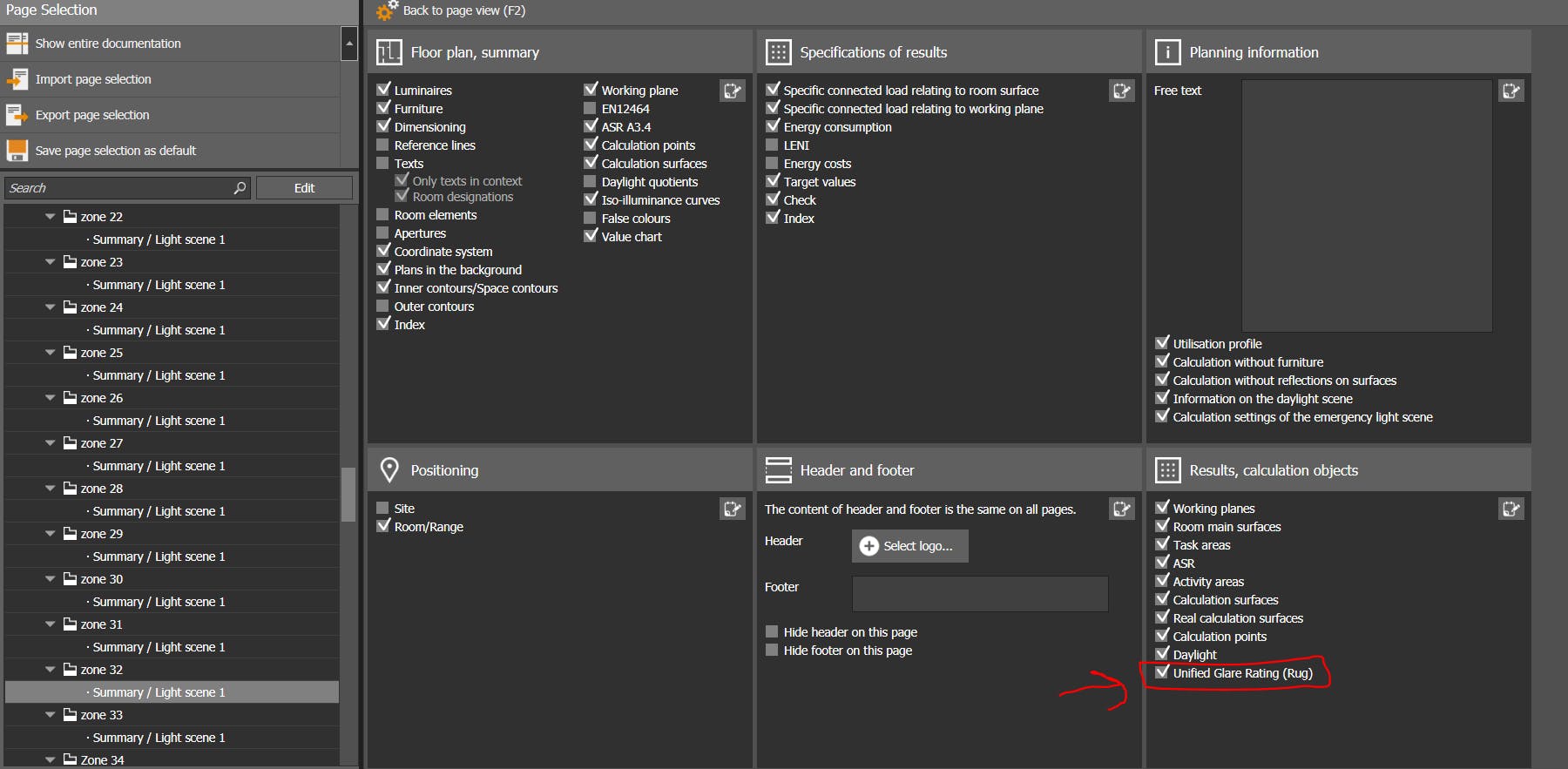Choose Import page selection
Image resolution: width=1568 pixels, height=769 pixels.
[93, 79]
